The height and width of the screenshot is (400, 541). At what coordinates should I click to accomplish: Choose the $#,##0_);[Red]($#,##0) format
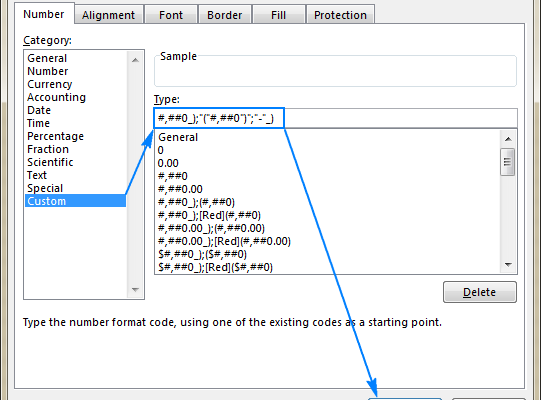coord(328,267)
